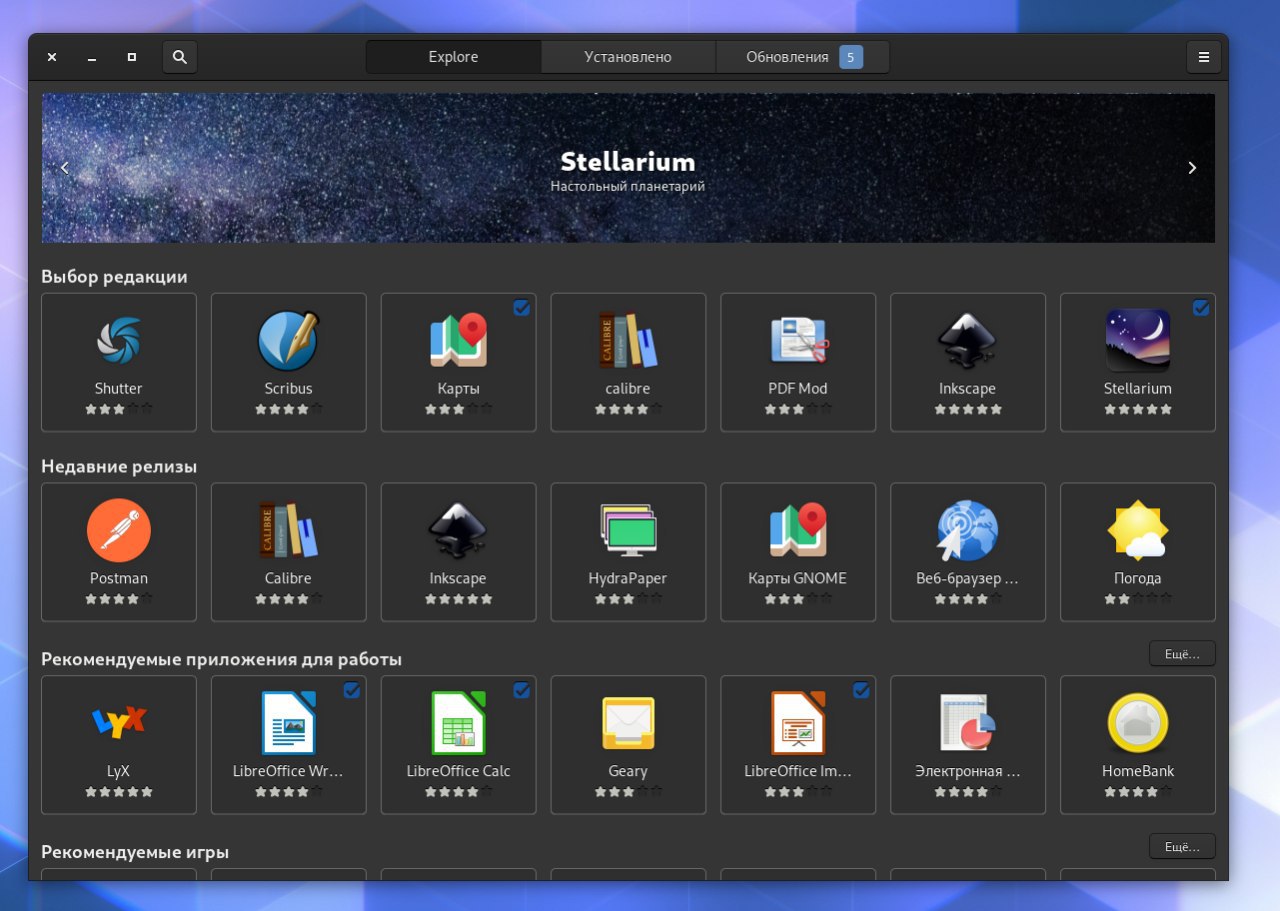
Task: Open the lowercase calibre books icon
Action: 628,340
